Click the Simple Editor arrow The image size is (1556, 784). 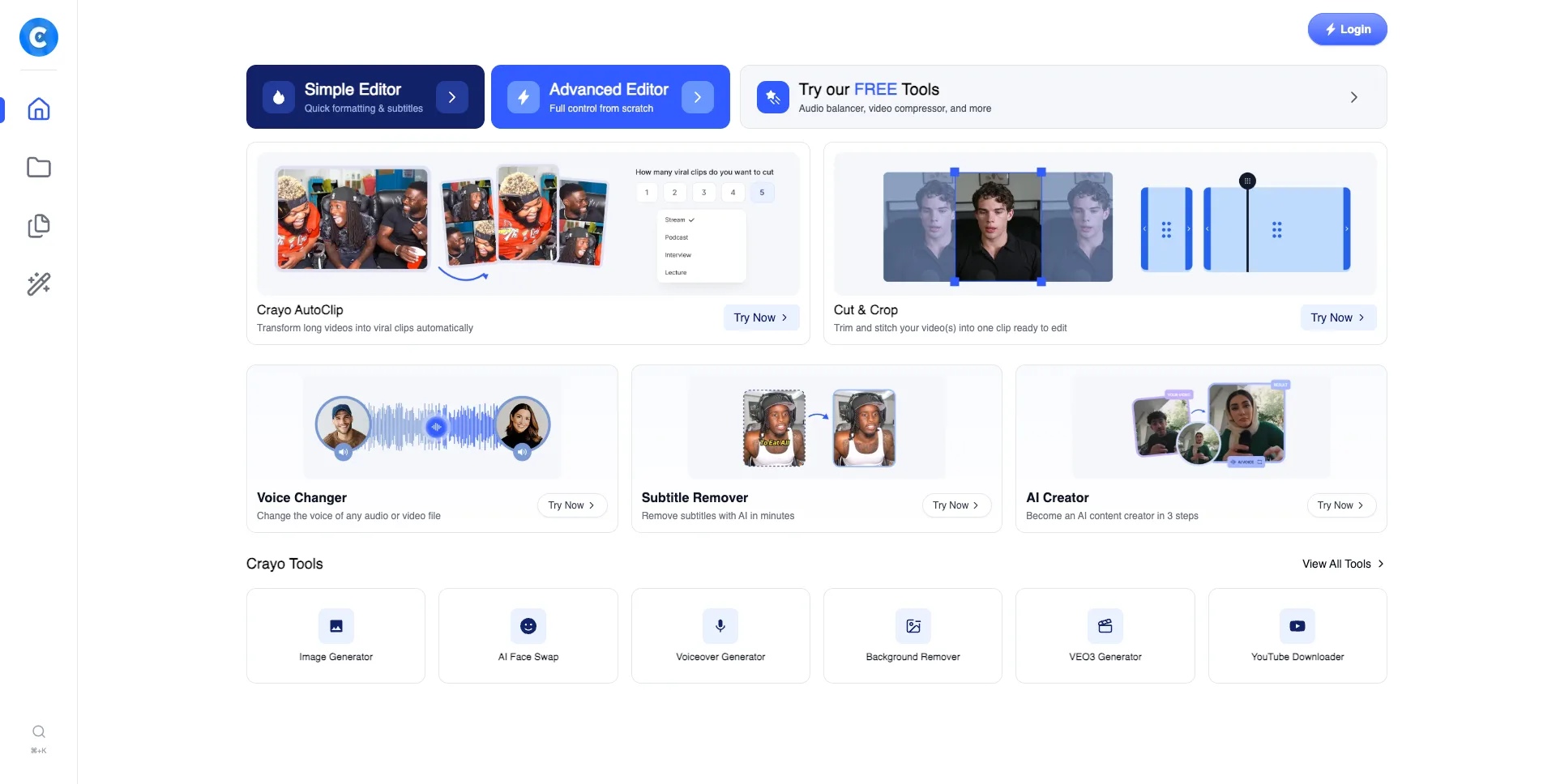(452, 97)
